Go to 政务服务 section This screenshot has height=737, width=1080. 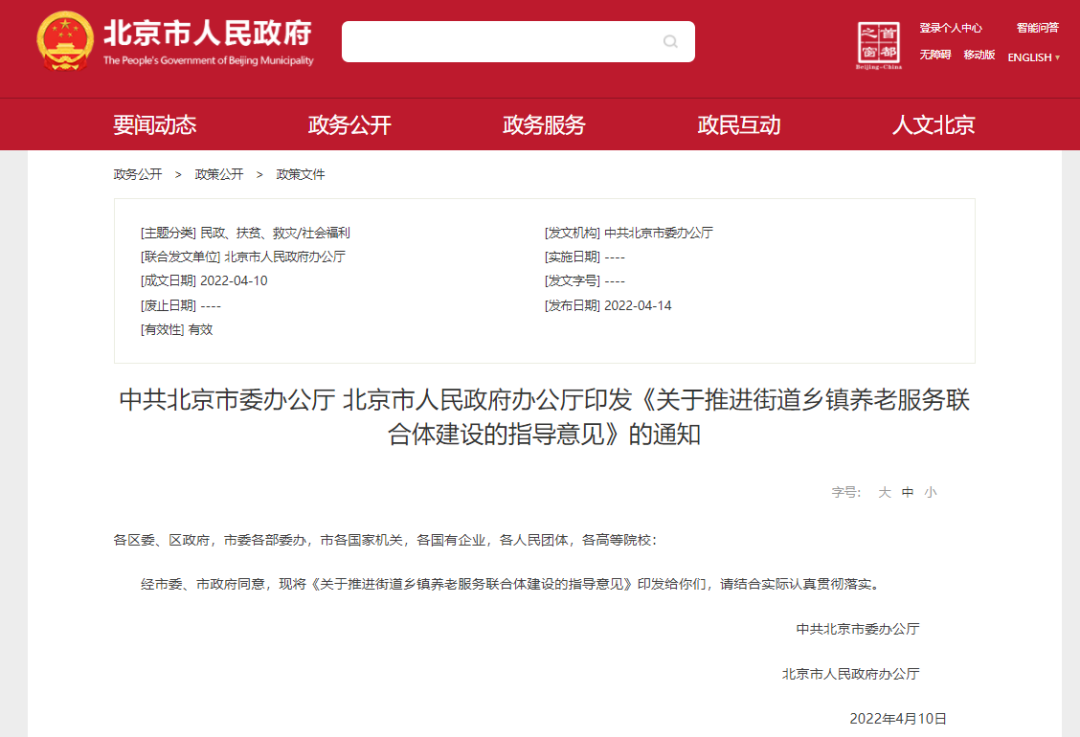pyautogui.click(x=544, y=125)
